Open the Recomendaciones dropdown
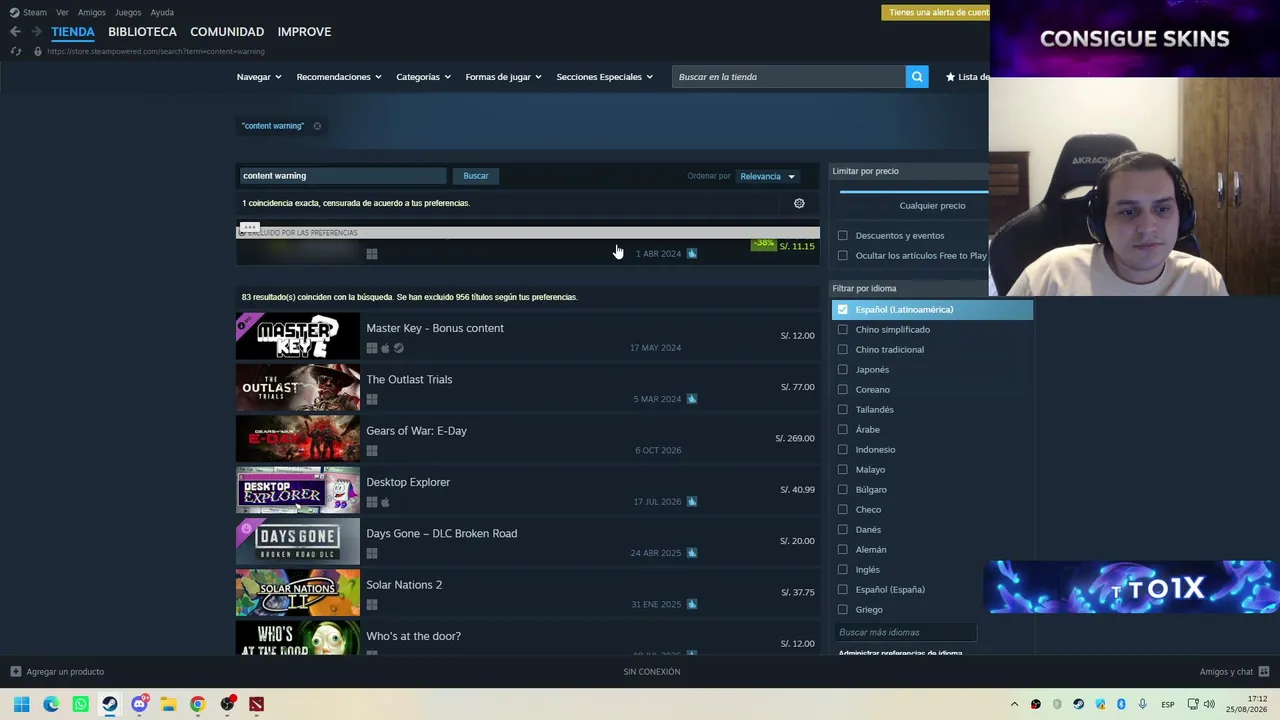Viewport: 1280px width, 720px height. click(x=339, y=77)
